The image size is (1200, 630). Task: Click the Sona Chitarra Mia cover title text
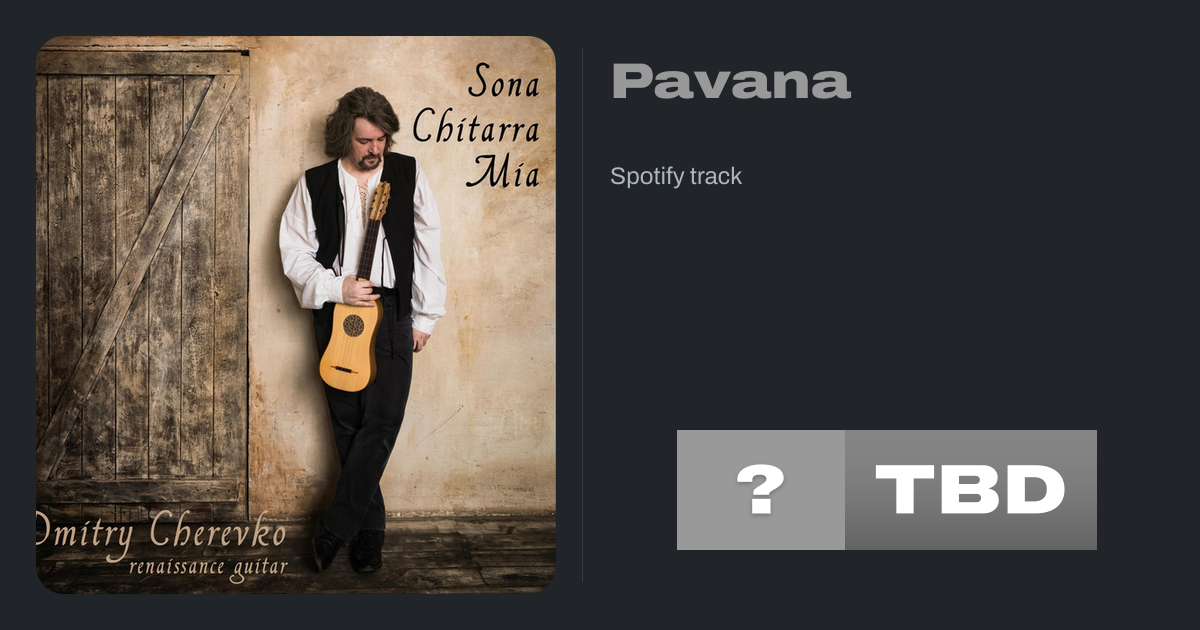coord(476,126)
